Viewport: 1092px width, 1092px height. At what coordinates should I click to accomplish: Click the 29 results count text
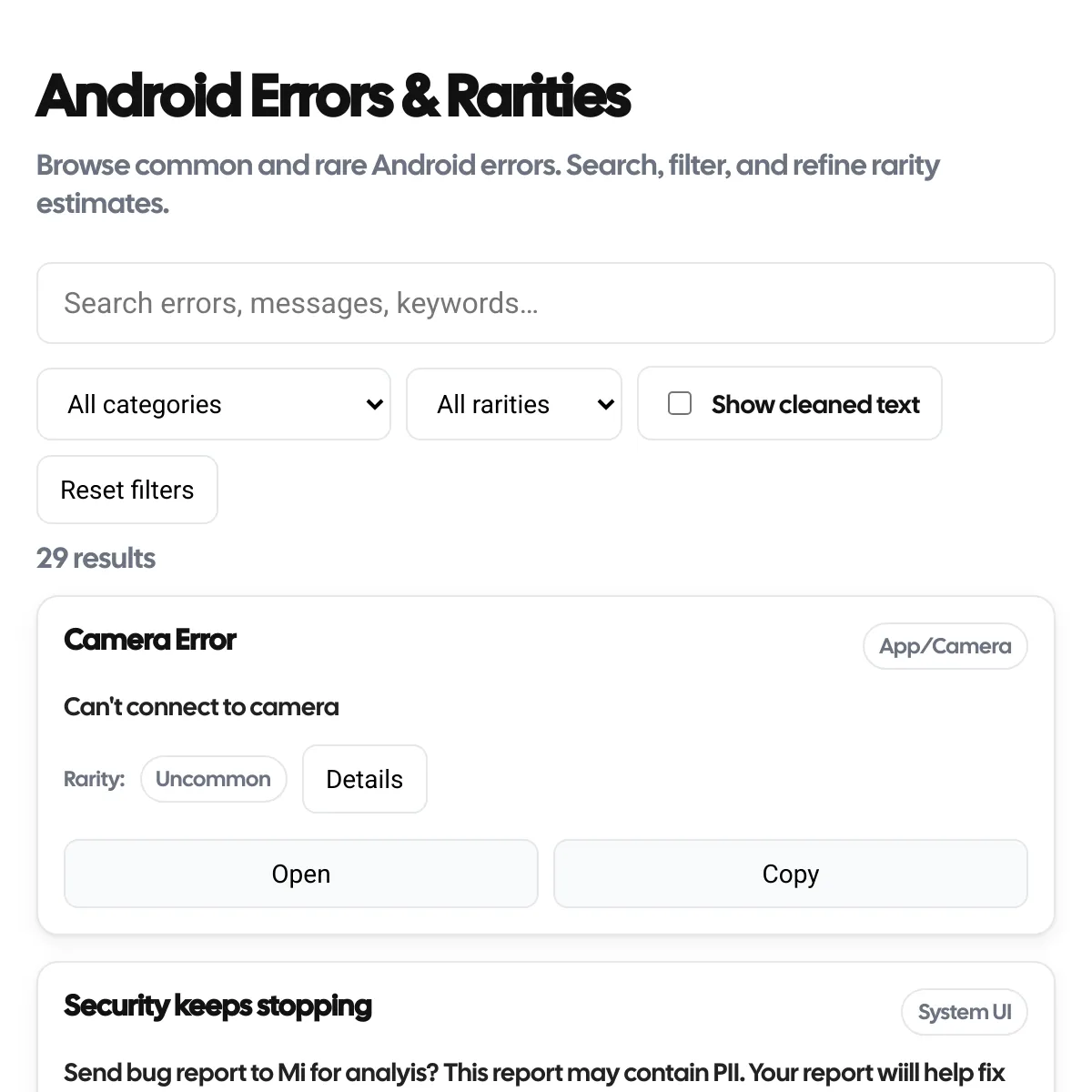pos(96,558)
